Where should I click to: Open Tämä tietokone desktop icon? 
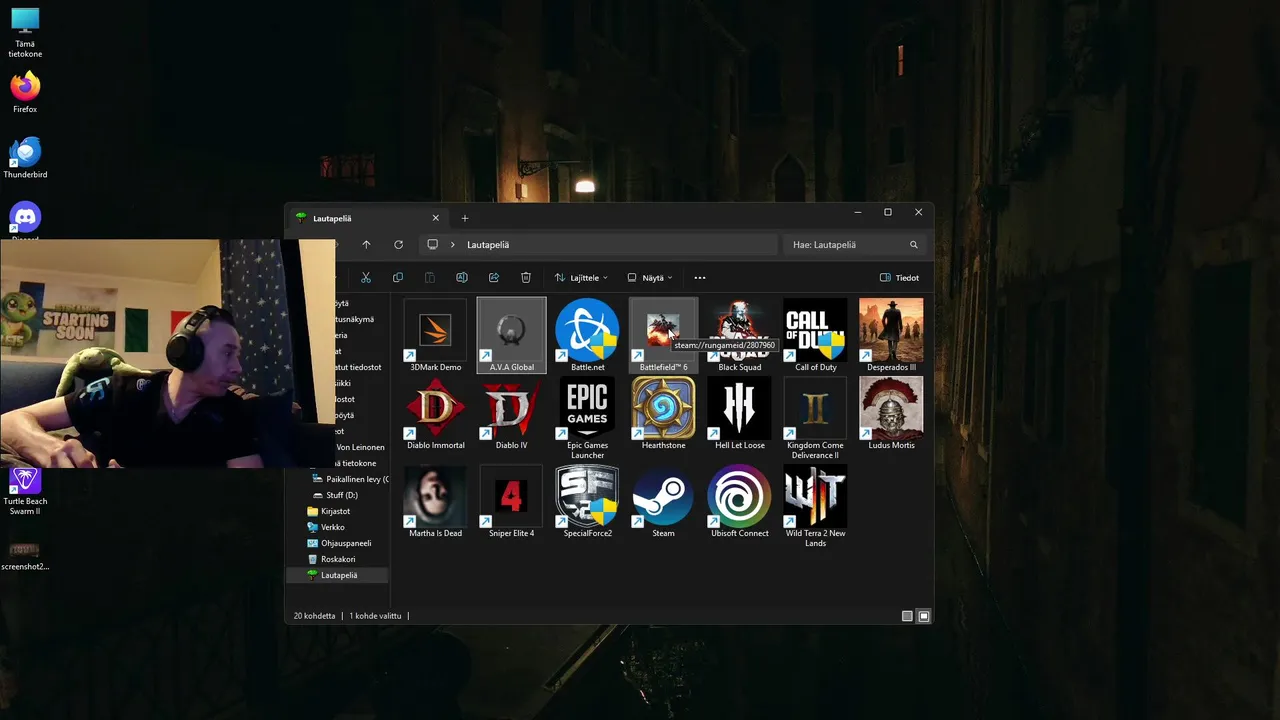click(x=25, y=33)
